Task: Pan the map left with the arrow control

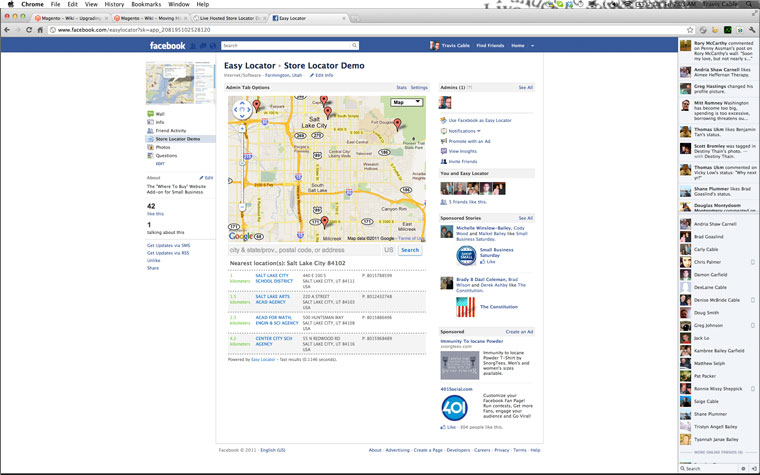Action: tap(236, 110)
